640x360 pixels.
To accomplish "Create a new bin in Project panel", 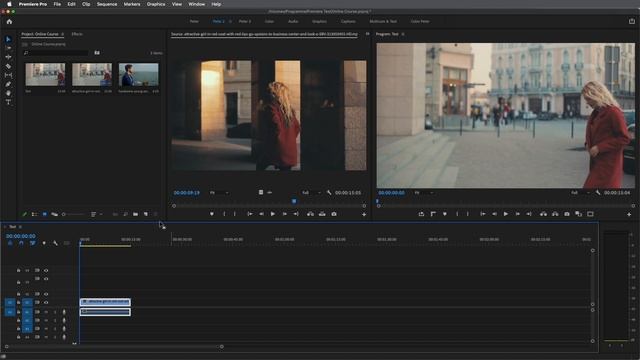I will 136,214.
